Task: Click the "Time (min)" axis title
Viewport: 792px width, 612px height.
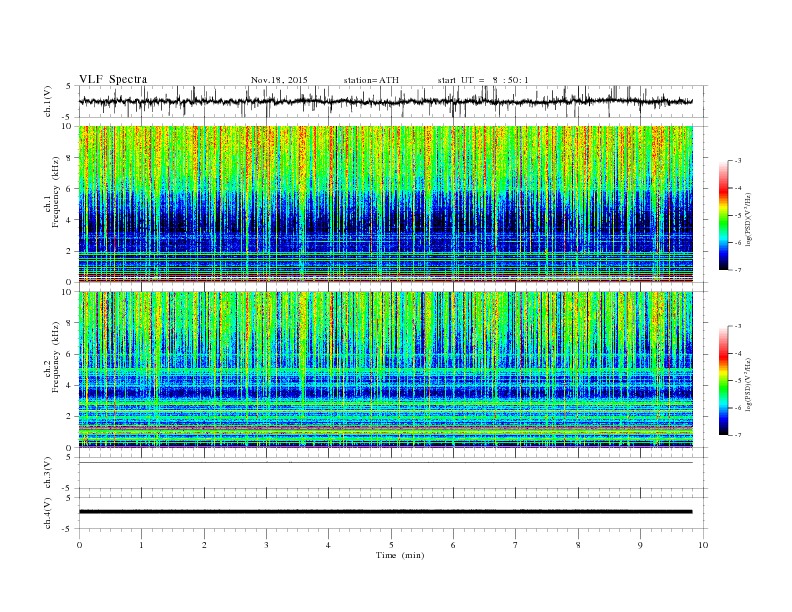Action: tap(400, 555)
